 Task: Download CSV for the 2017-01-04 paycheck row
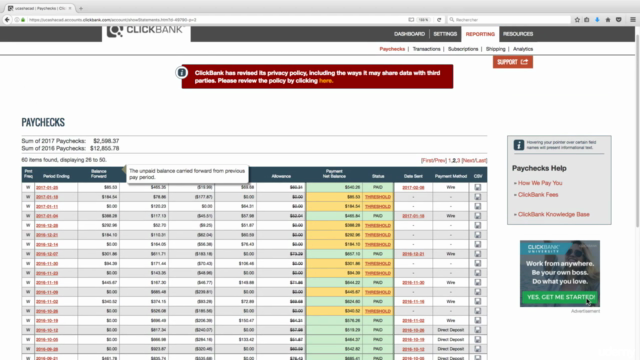pyautogui.click(x=478, y=216)
